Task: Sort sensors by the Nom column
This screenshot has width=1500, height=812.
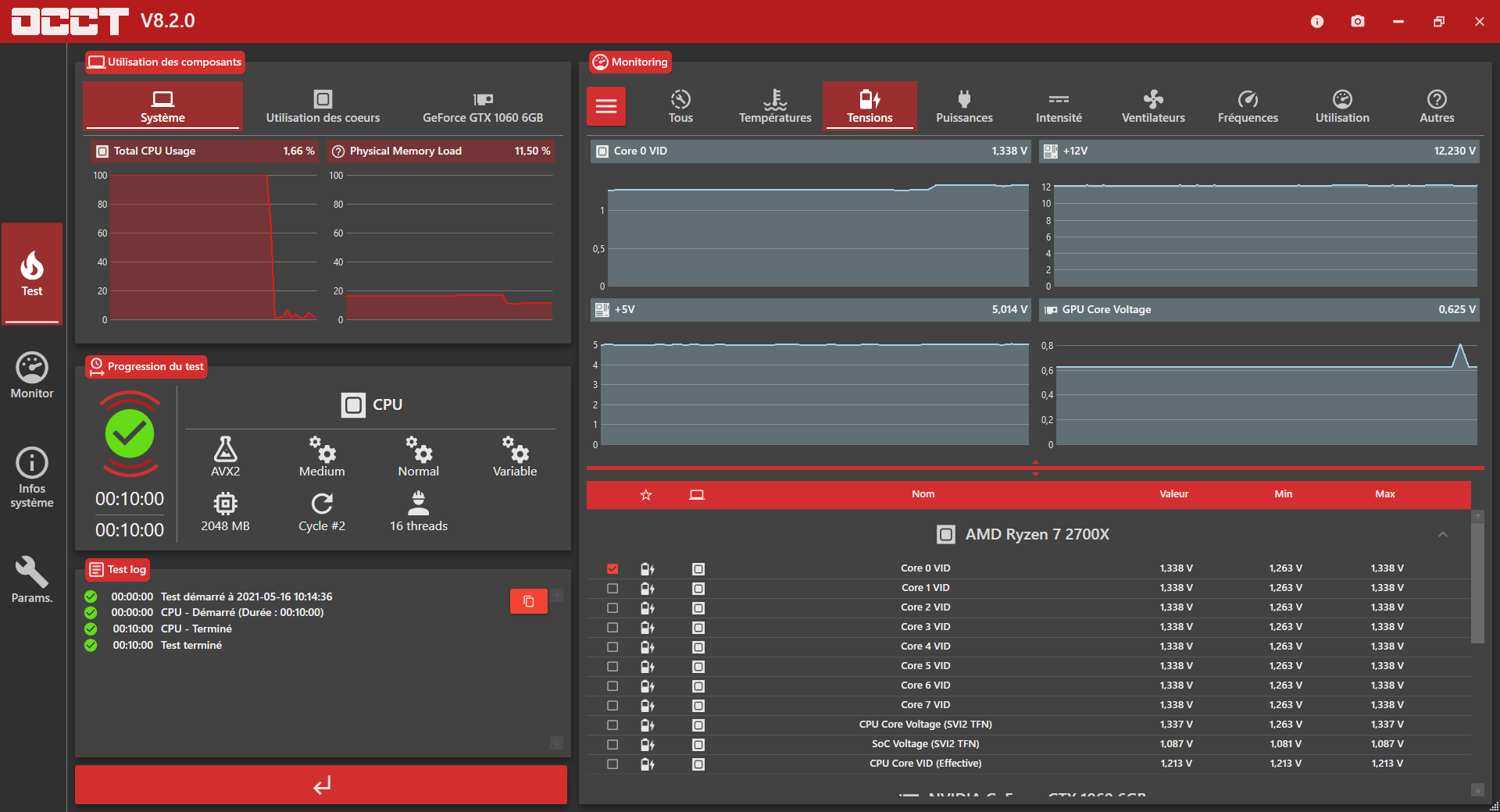Action: 923,494
